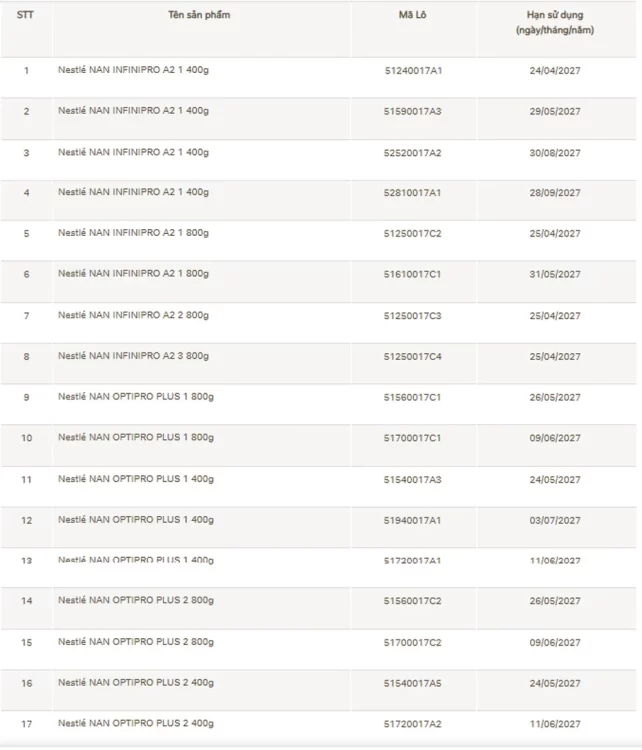Select the expiry date 30/08/2027
This screenshot has width=642, height=750.
555,153
